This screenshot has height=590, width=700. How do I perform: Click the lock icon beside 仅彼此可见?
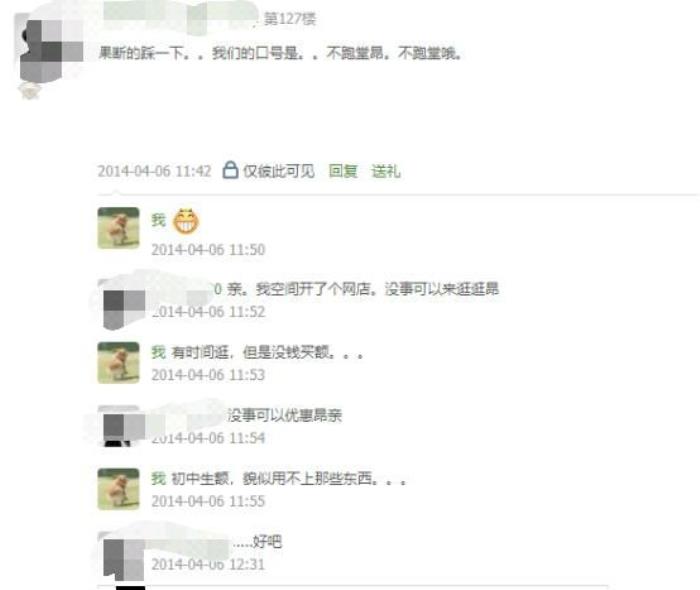(x=230, y=170)
